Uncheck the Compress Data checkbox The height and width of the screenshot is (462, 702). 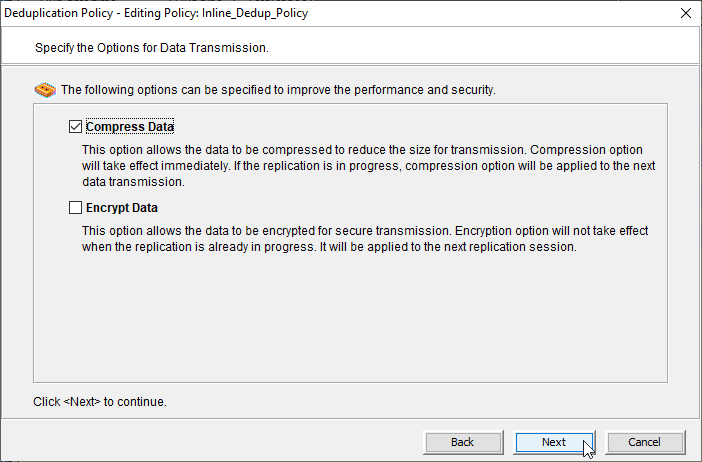pos(76,127)
